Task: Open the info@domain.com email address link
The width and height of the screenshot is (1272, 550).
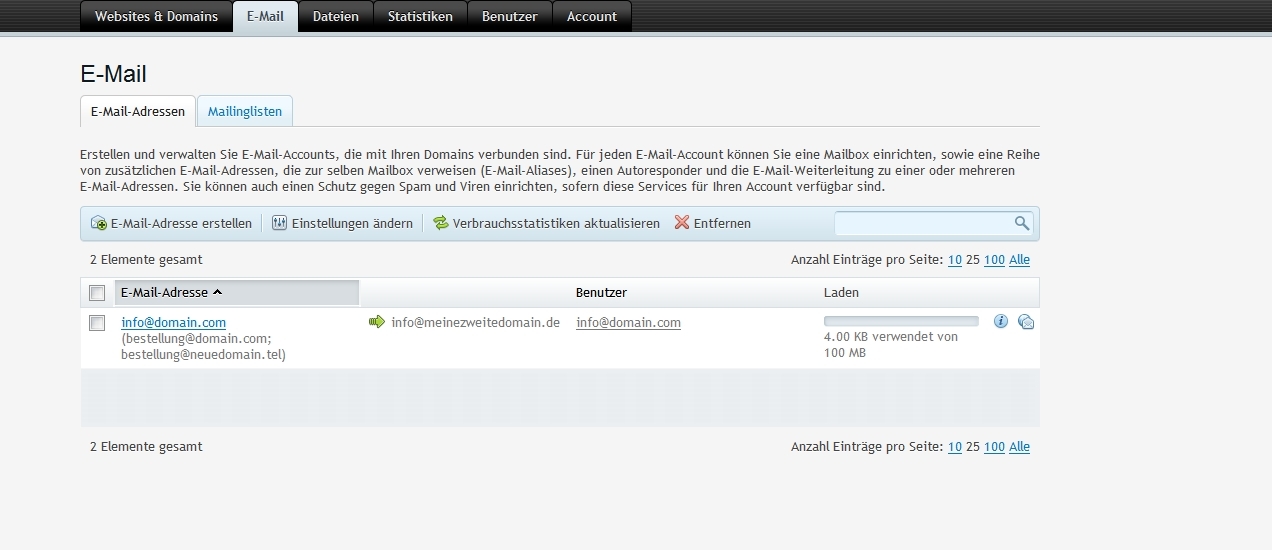Action: (x=174, y=322)
